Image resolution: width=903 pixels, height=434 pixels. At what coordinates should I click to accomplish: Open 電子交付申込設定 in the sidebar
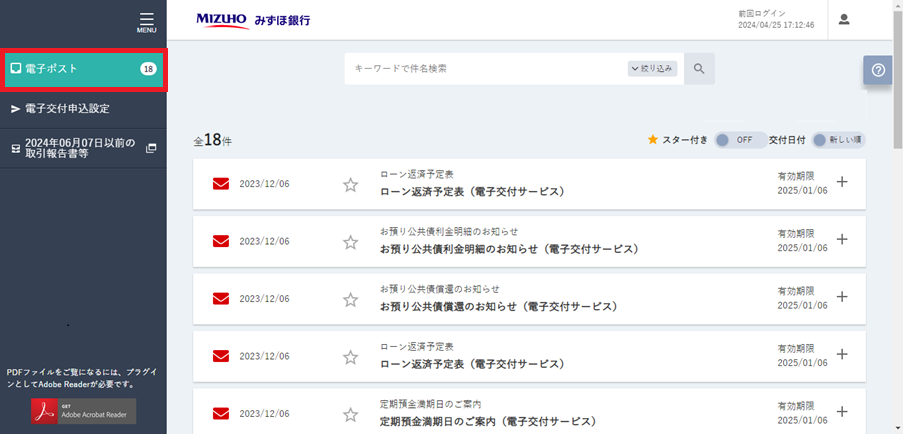click(84, 109)
